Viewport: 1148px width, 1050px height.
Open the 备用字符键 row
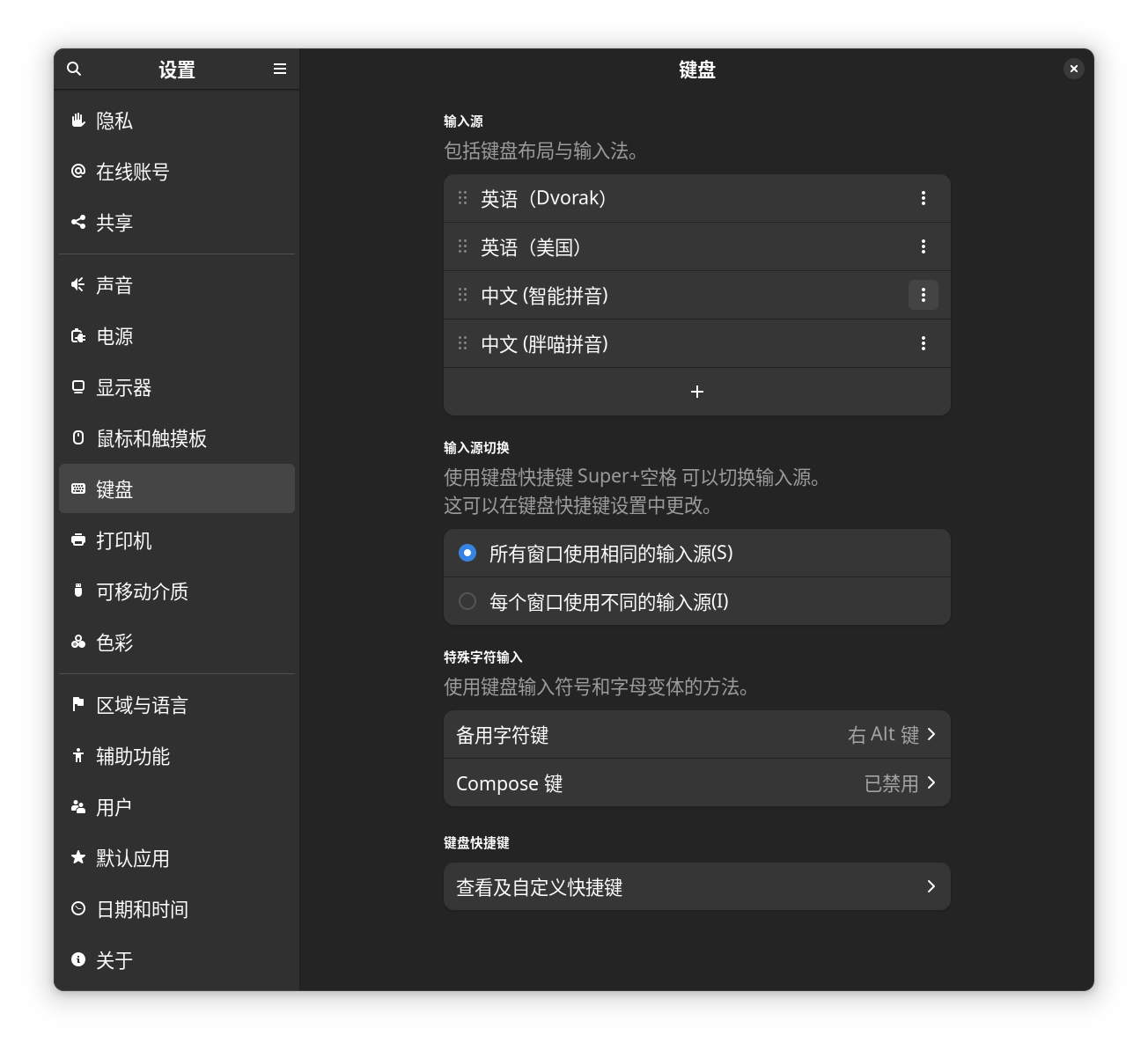coord(697,734)
